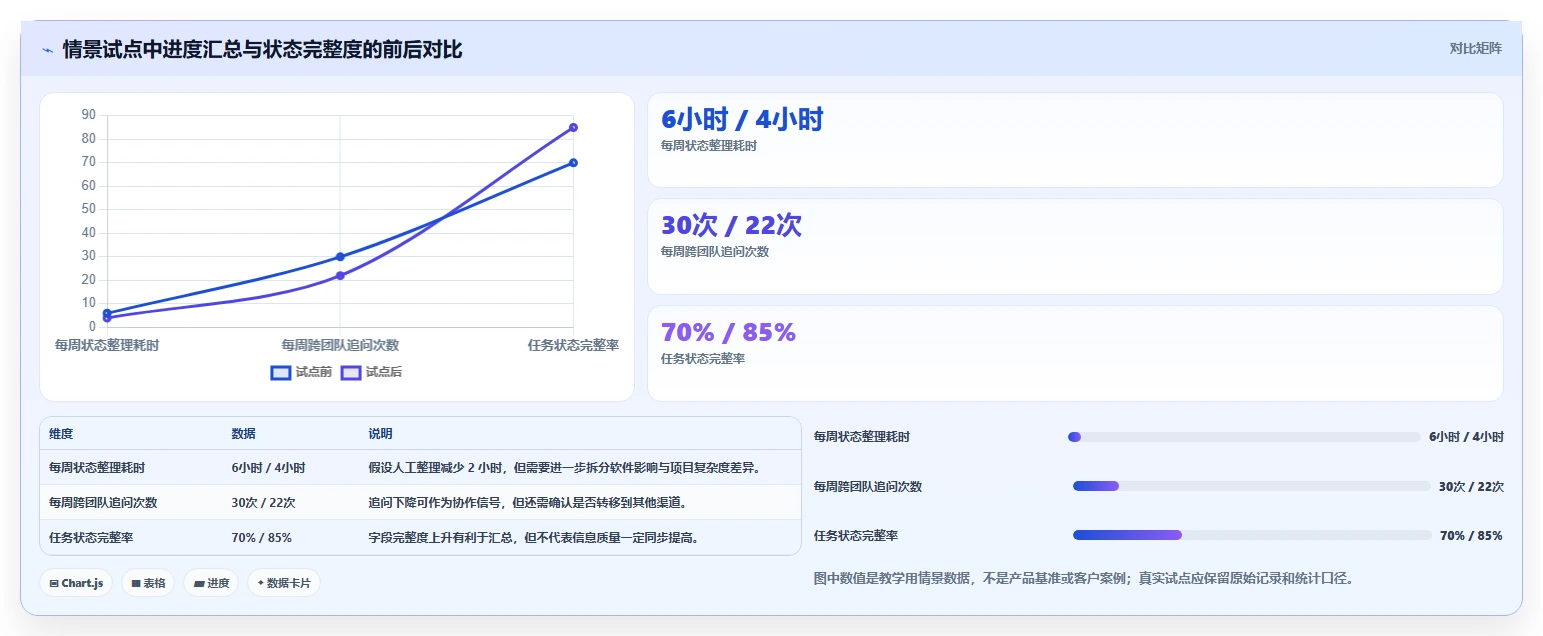The width and height of the screenshot is (1543, 636).
Task: Click the 每周状态整理耗时 progress bar
Action: pyautogui.click(x=1244, y=437)
